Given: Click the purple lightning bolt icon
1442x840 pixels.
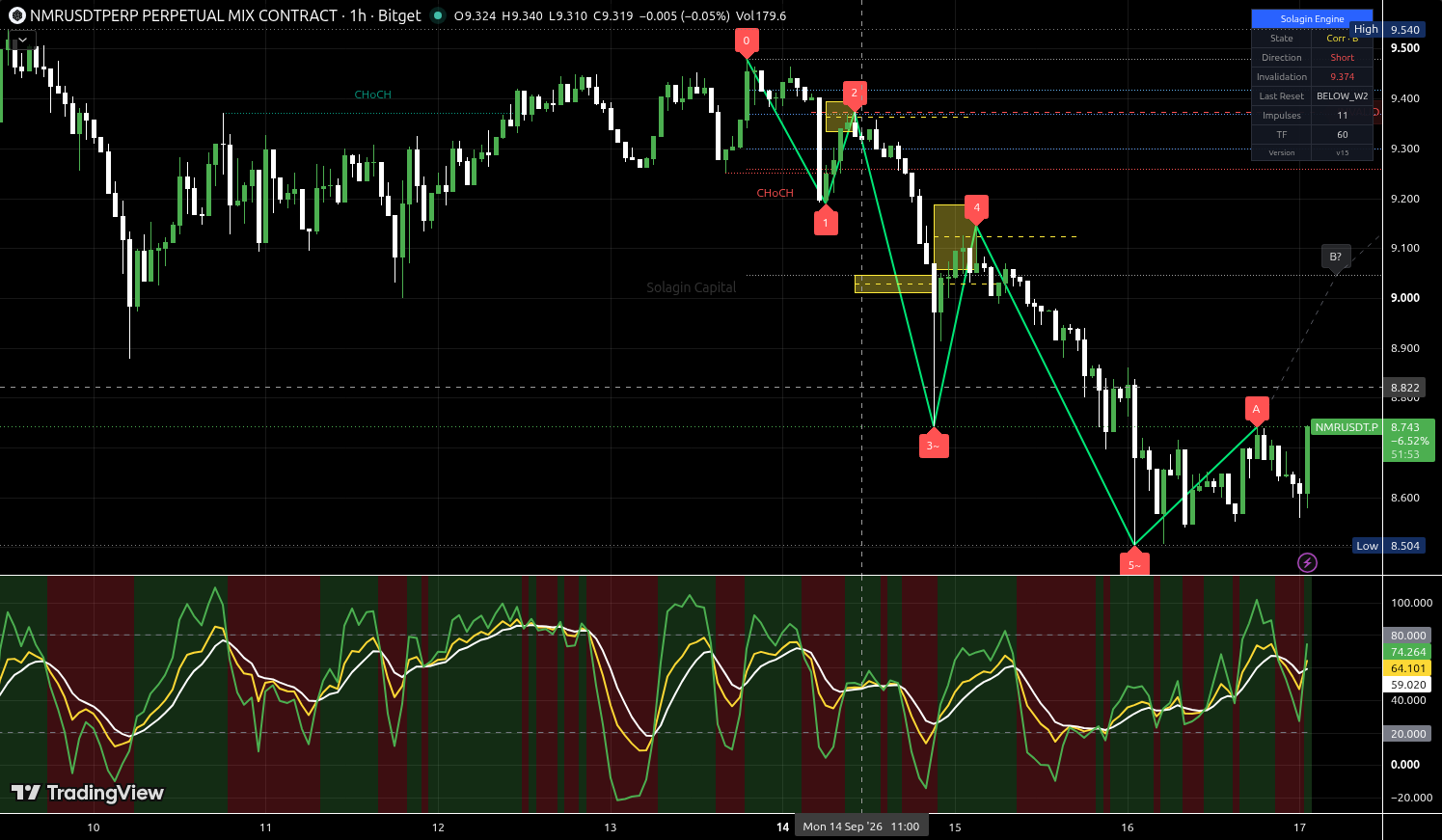Looking at the screenshot, I should pos(1307,562).
